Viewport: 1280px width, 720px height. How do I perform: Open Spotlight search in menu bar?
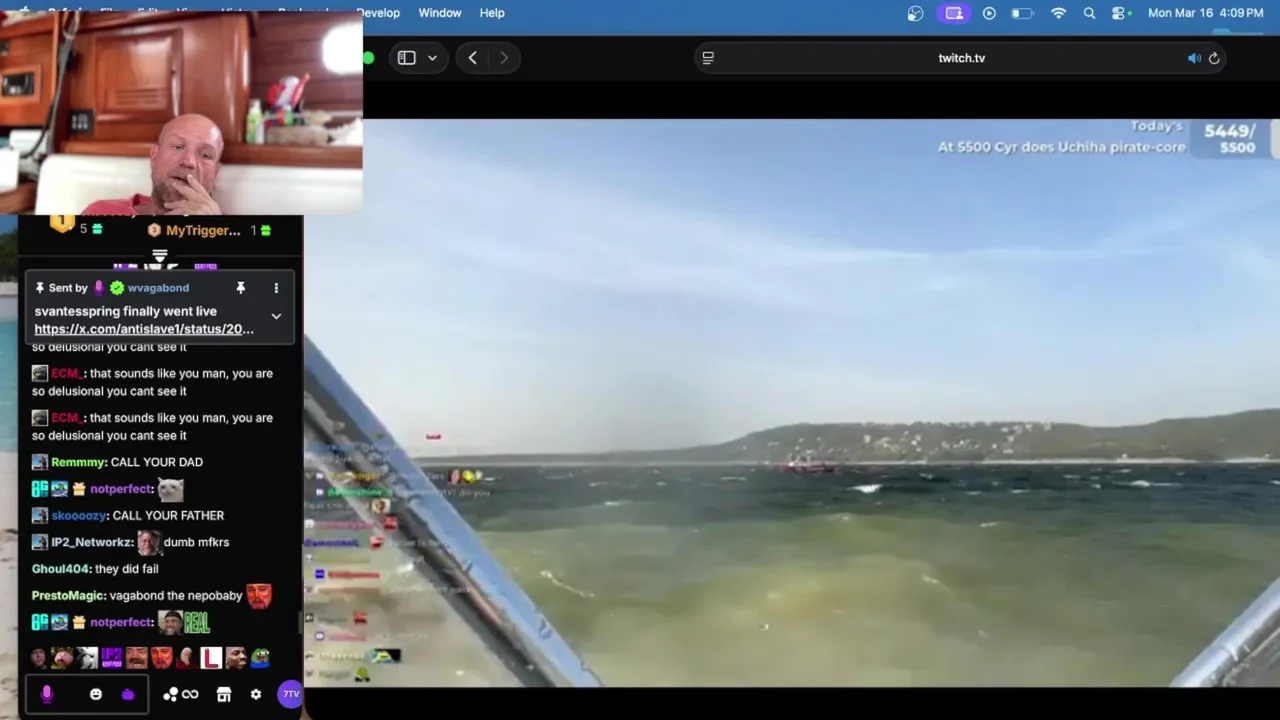1089,13
